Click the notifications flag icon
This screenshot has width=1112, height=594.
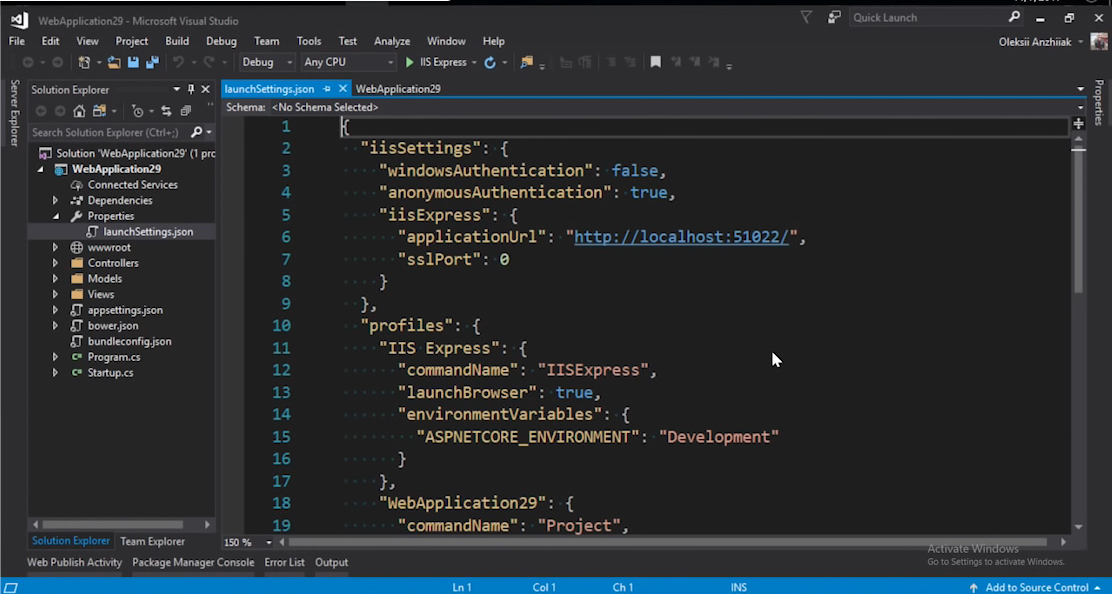[x=806, y=17]
